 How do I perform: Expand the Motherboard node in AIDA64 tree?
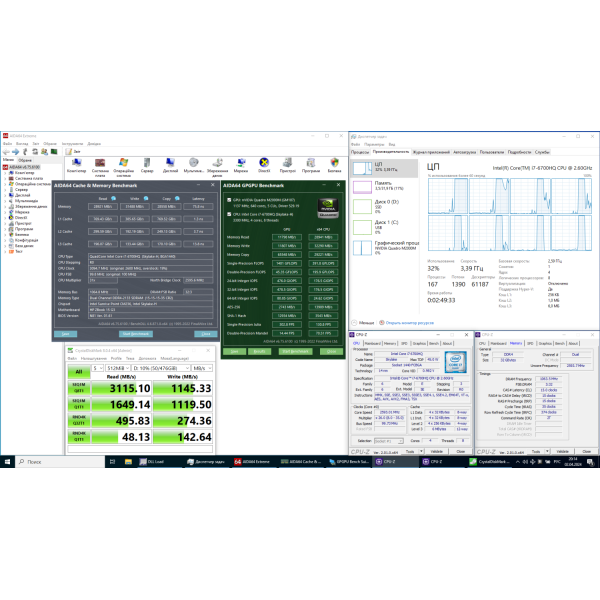pos(5,178)
